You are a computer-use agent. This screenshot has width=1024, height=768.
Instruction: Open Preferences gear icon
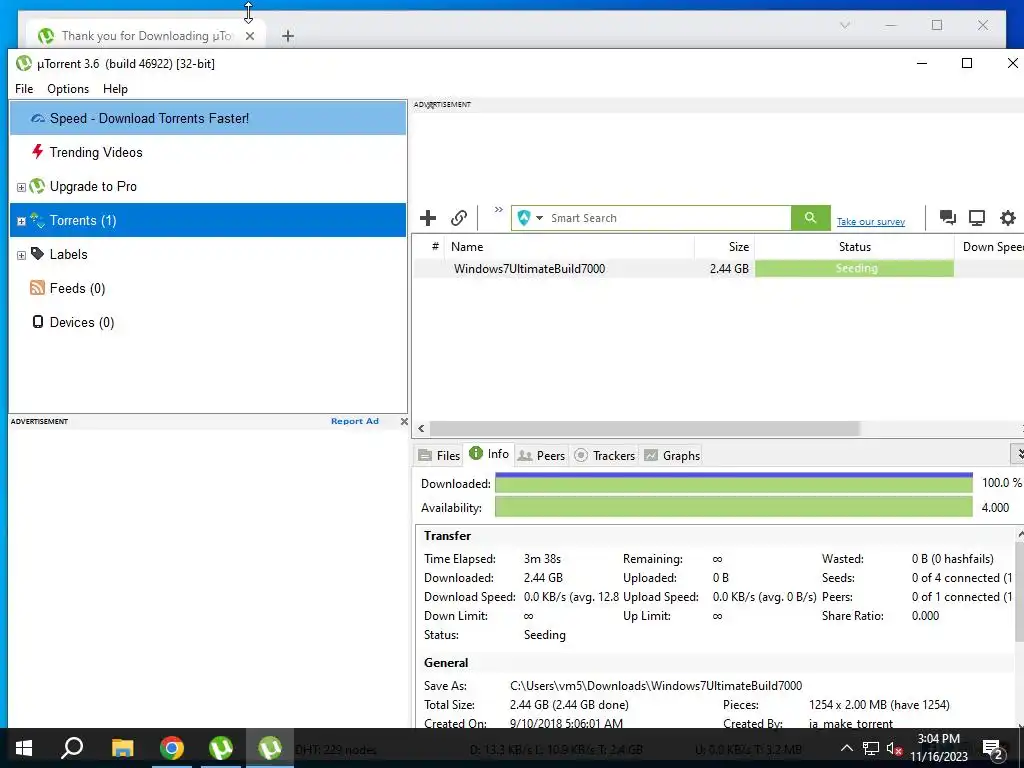click(x=1008, y=218)
